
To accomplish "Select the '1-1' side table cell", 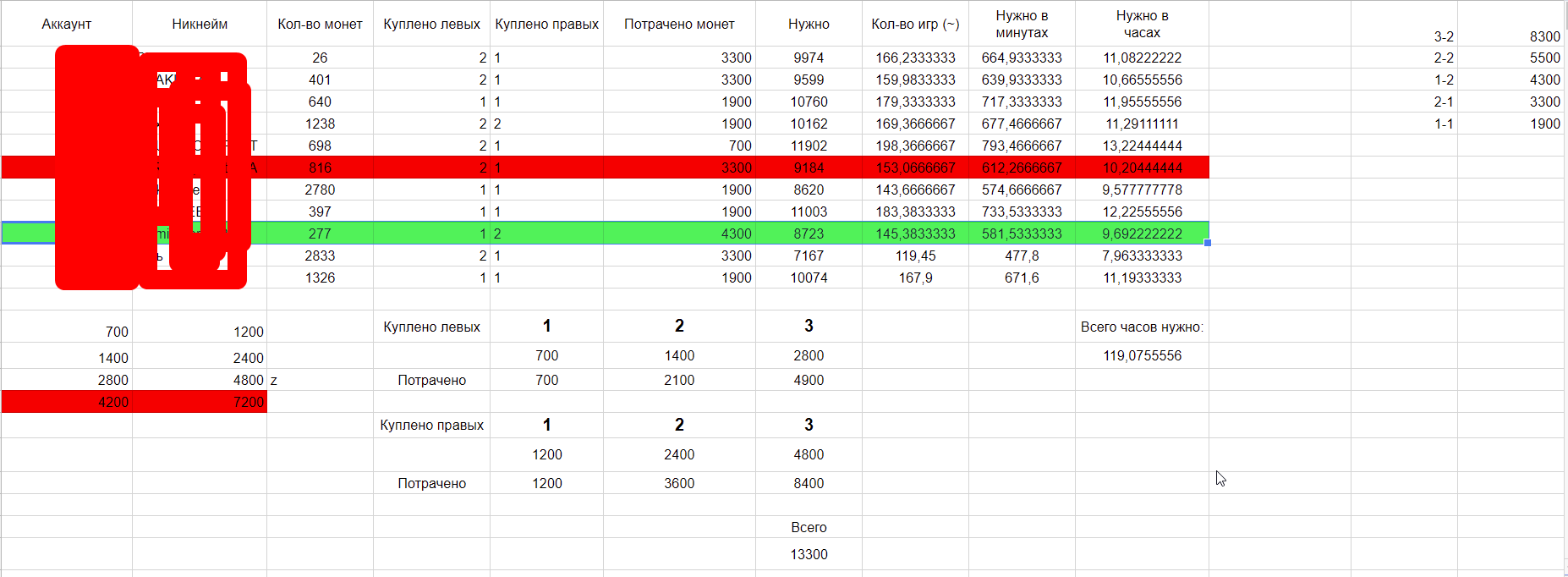I will click(x=1404, y=124).
